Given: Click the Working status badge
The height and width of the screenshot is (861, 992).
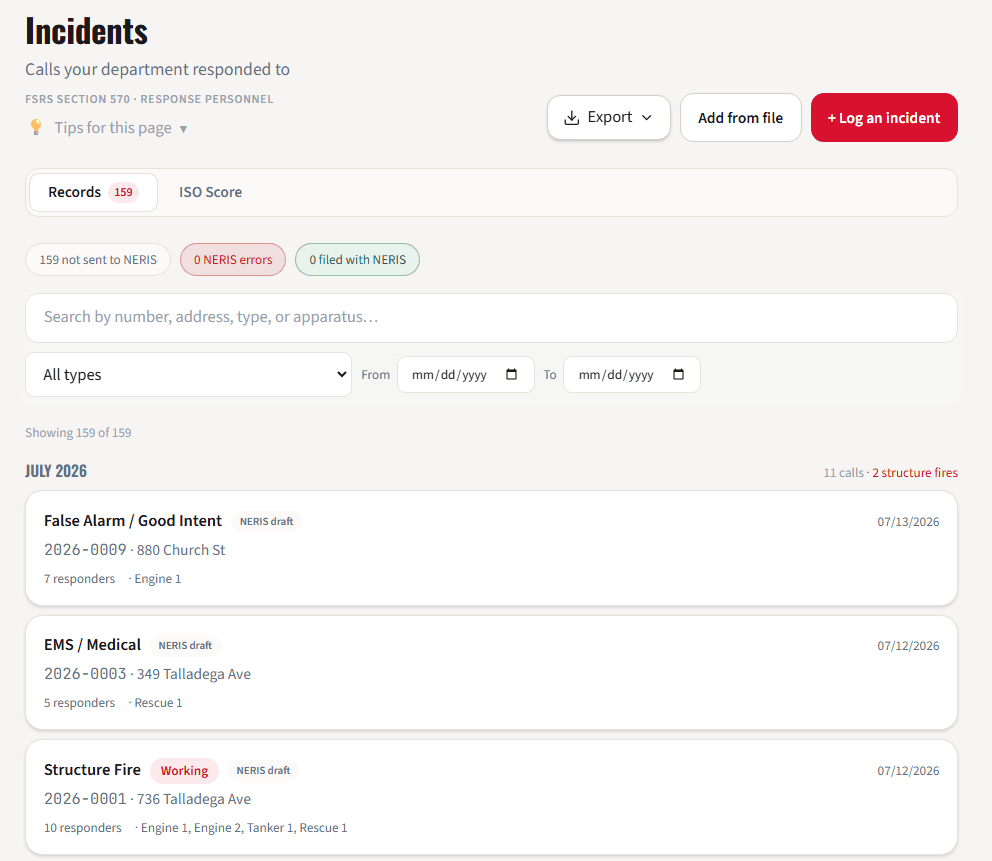Looking at the screenshot, I should point(184,771).
